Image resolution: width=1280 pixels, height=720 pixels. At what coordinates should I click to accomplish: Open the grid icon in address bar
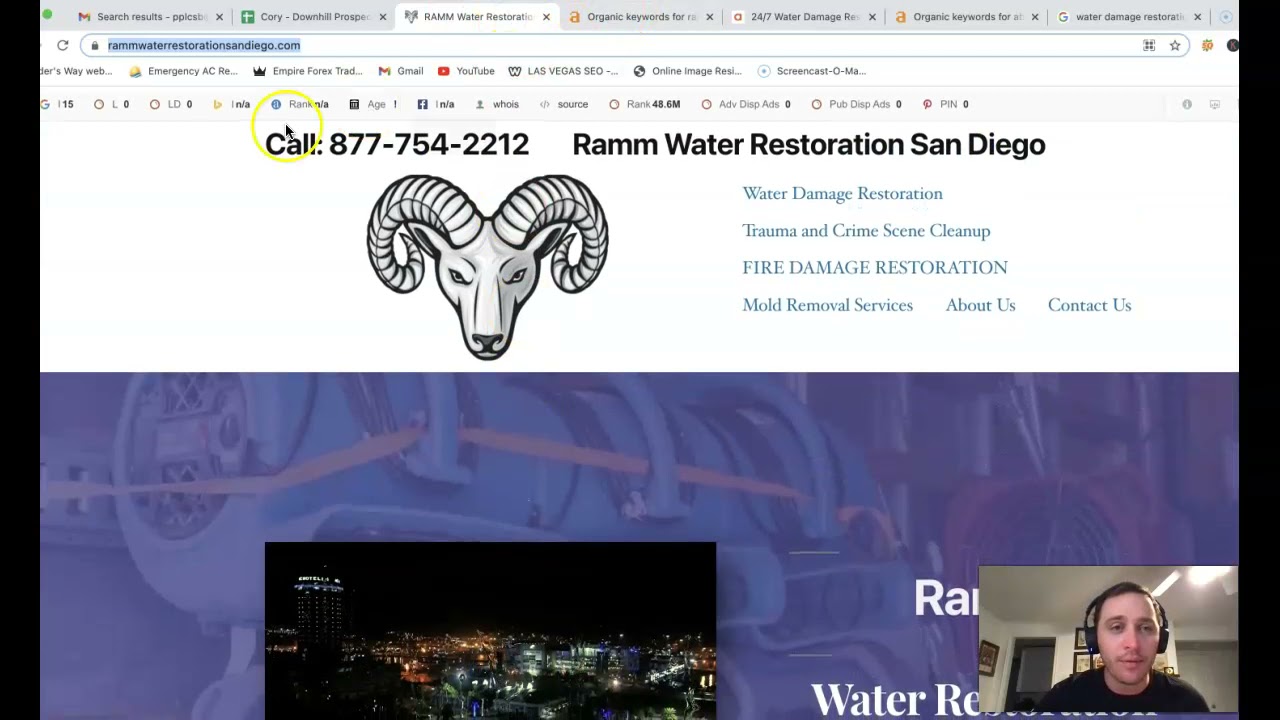pyautogui.click(x=1149, y=45)
